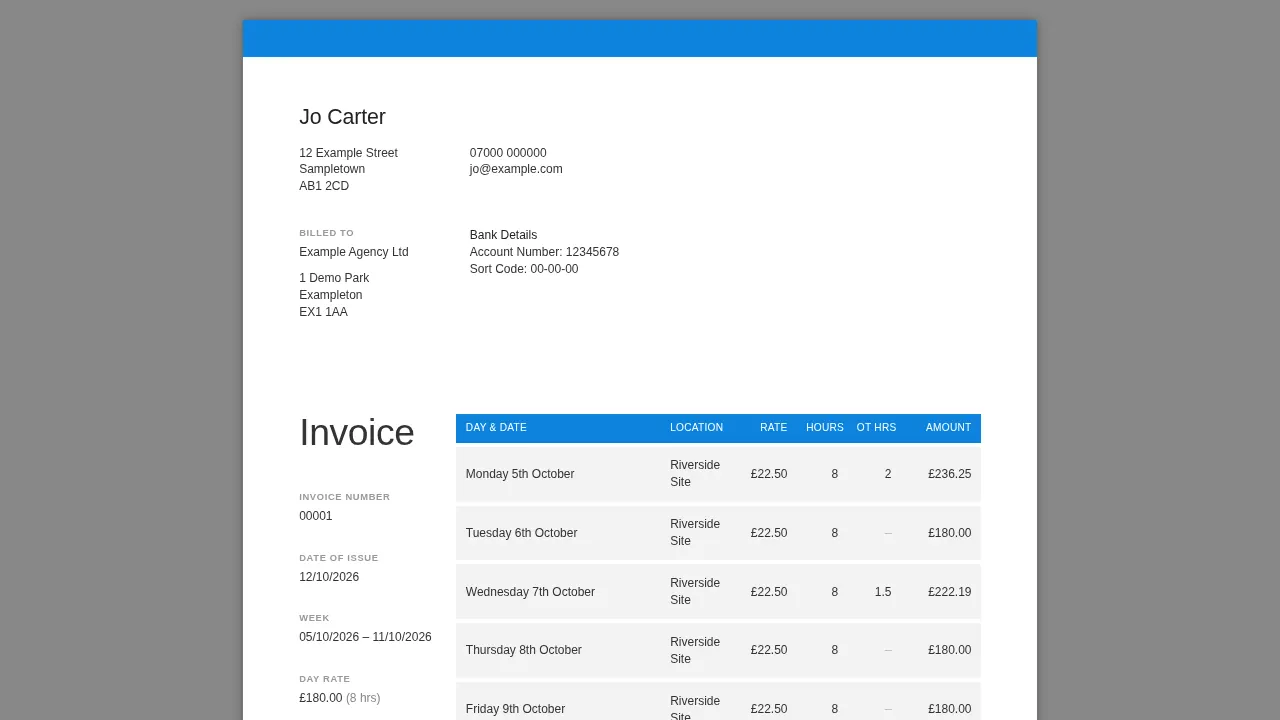The width and height of the screenshot is (1280, 720).
Task: Select the Exampleton town line
Action: 331,295
